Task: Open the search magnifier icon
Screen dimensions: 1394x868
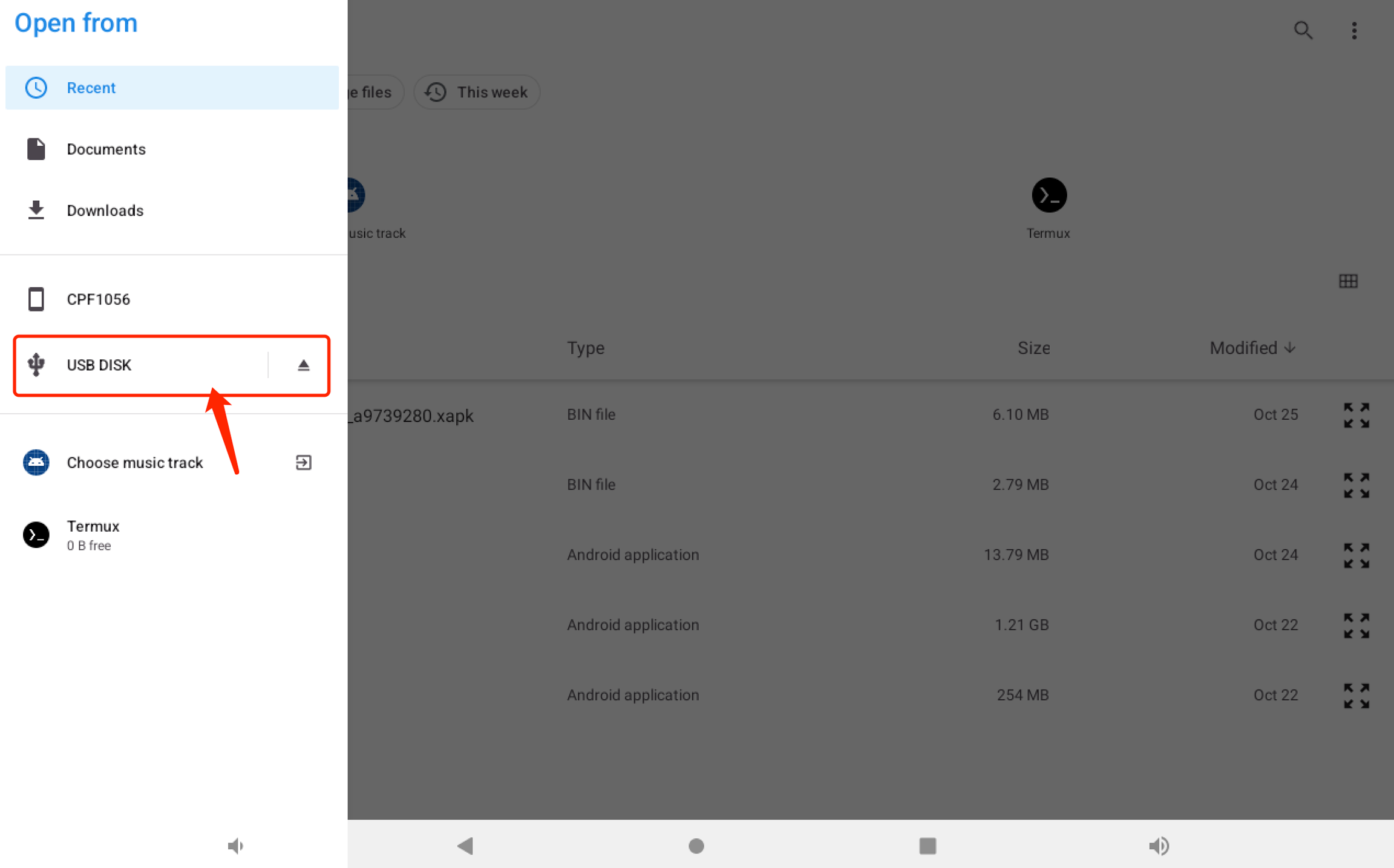Action: click(x=1303, y=30)
